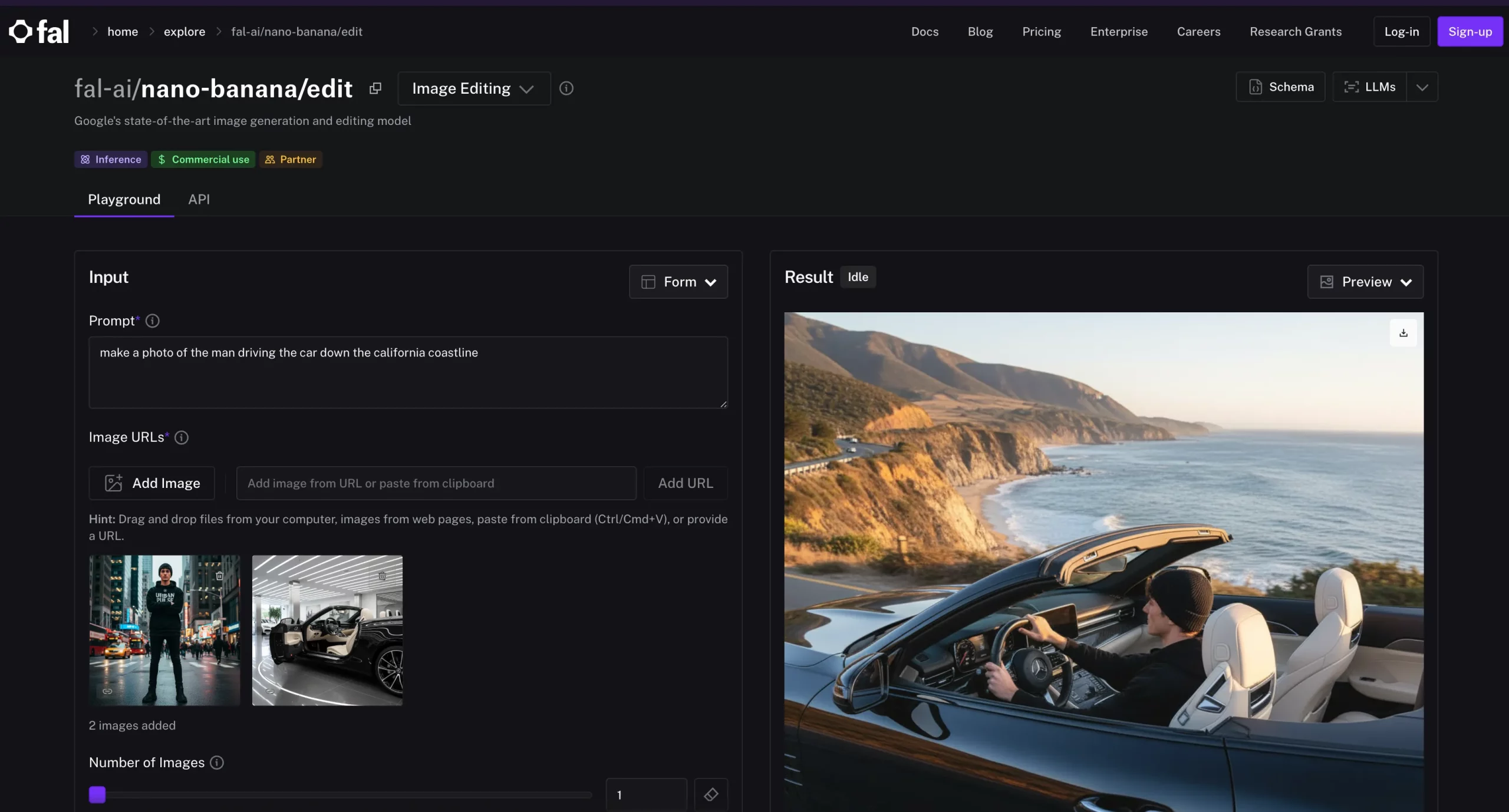Click the Sign-up button

click(x=1470, y=32)
